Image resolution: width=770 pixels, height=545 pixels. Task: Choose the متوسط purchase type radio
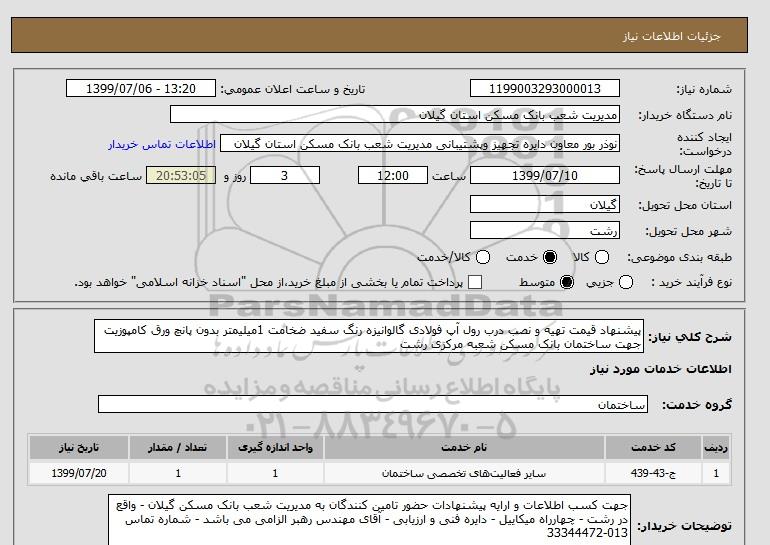click(x=567, y=282)
